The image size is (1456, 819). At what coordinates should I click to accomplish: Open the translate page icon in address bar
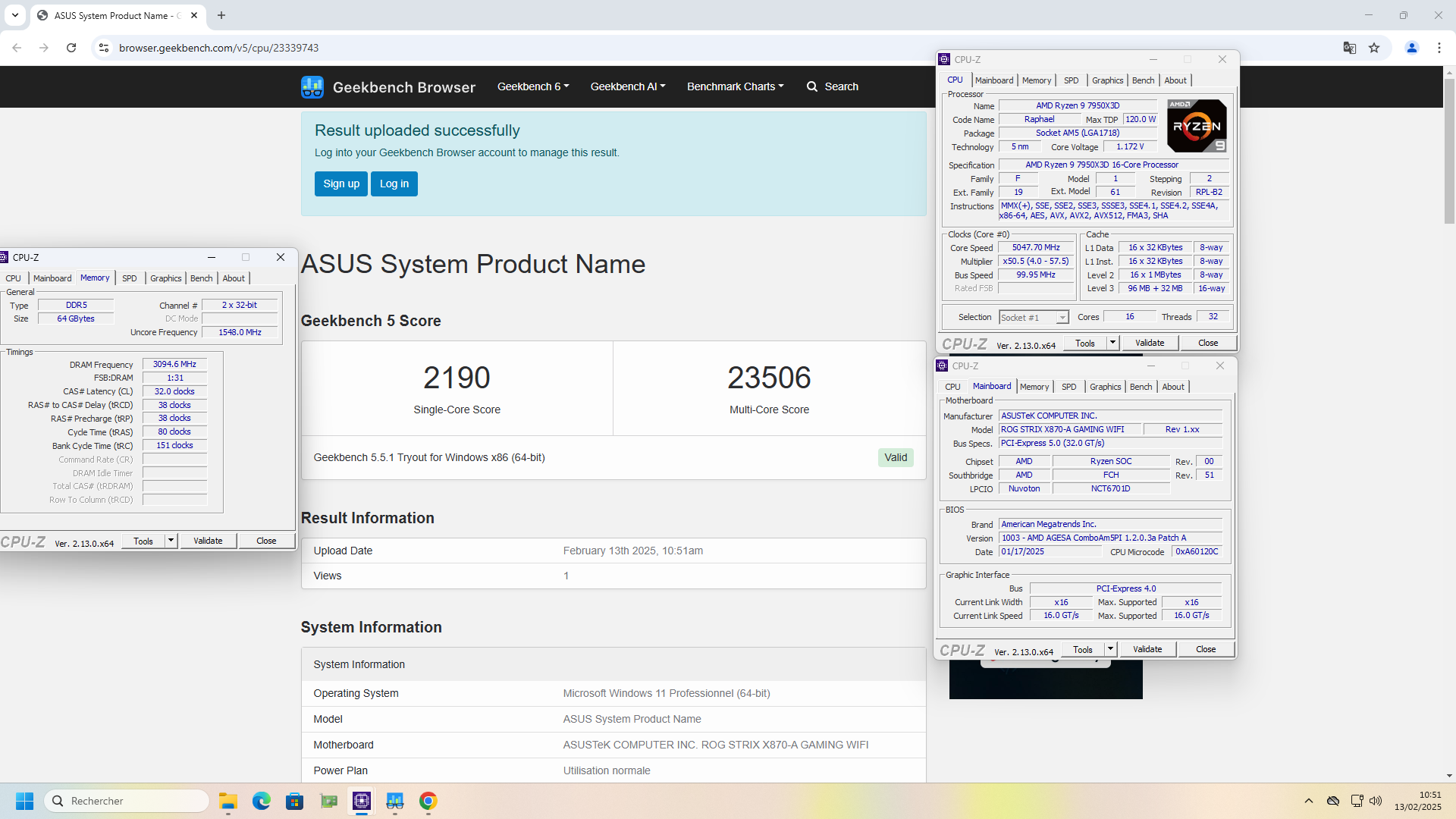[x=1349, y=48]
